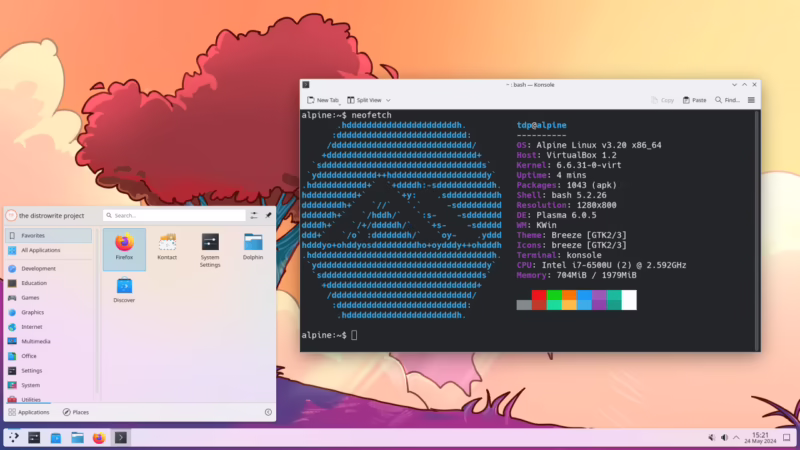Click the Konsole vertical scrollbar
The width and height of the screenshot is (800, 450).
point(757,230)
